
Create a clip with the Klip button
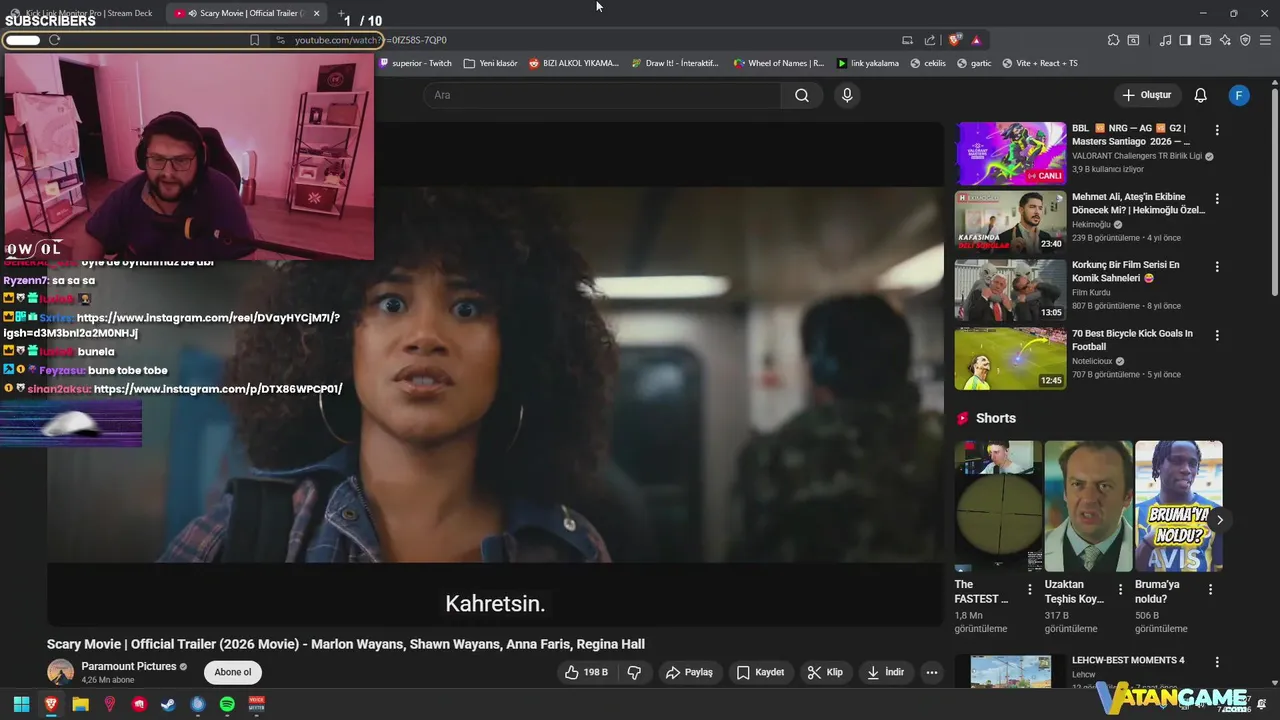[x=825, y=672]
